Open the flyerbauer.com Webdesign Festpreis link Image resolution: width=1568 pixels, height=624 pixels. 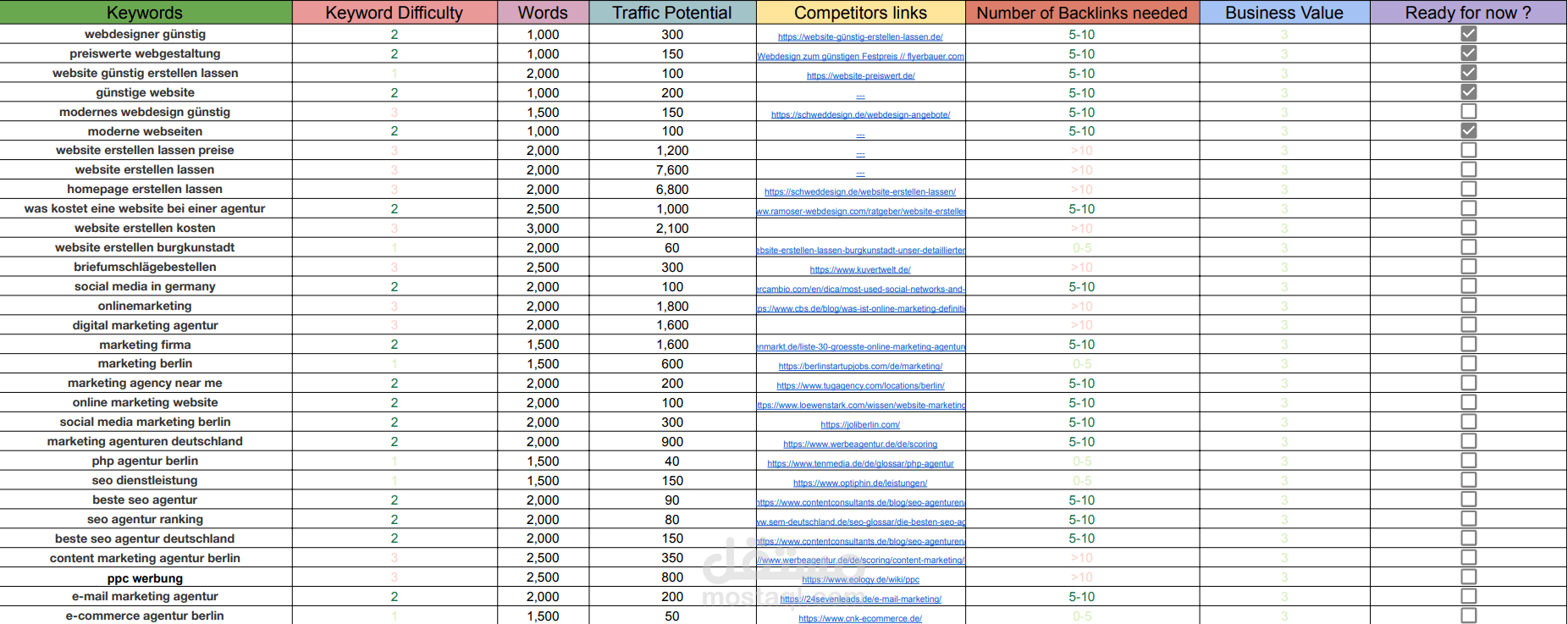[x=860, y=57]
